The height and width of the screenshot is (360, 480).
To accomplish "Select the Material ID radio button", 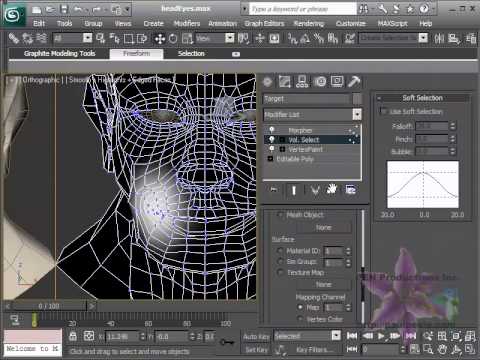I will pyautogui.click(x=280, y=250).
